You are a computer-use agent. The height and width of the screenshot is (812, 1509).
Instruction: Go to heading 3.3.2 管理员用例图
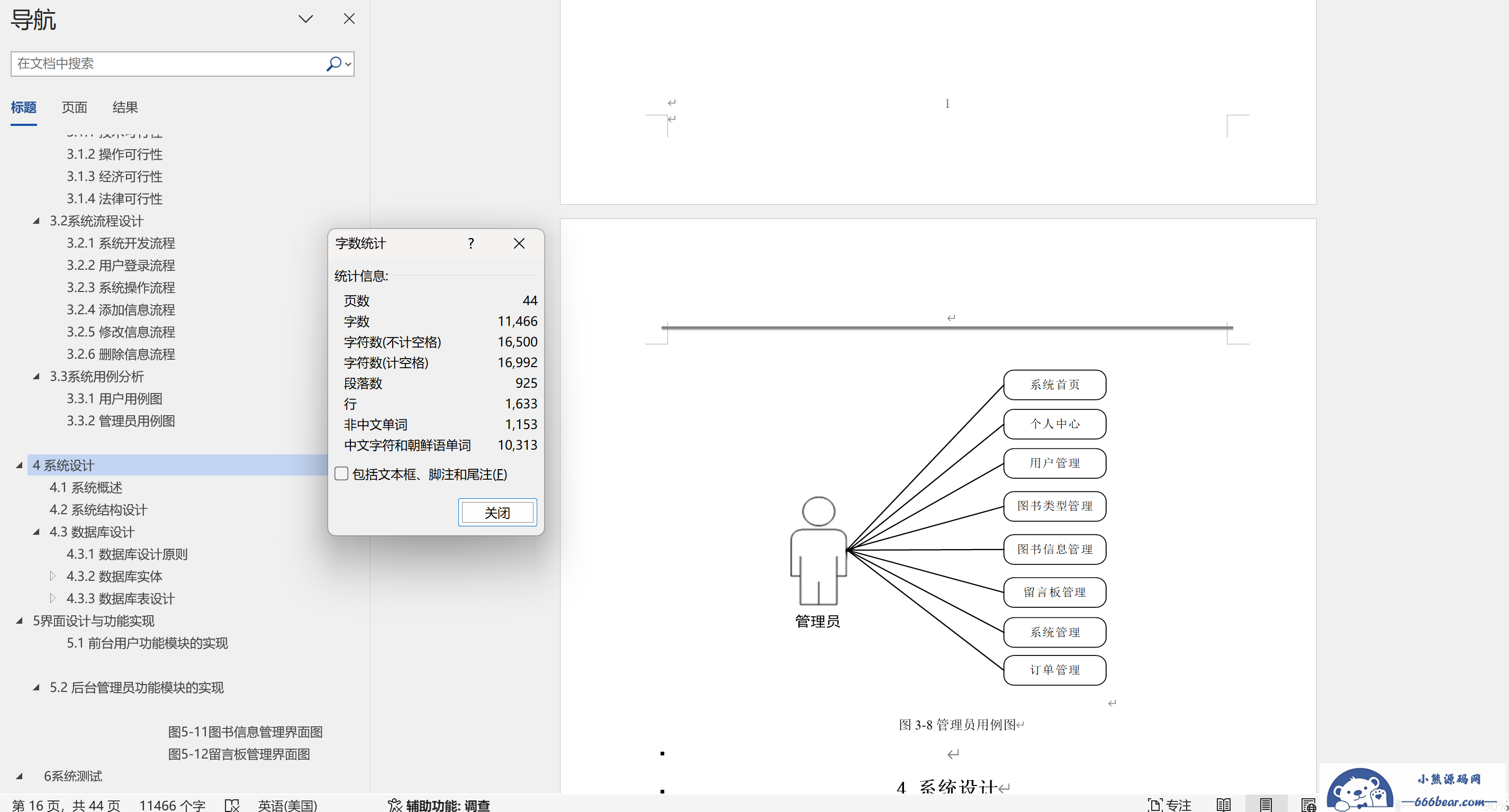coord(121,422)
